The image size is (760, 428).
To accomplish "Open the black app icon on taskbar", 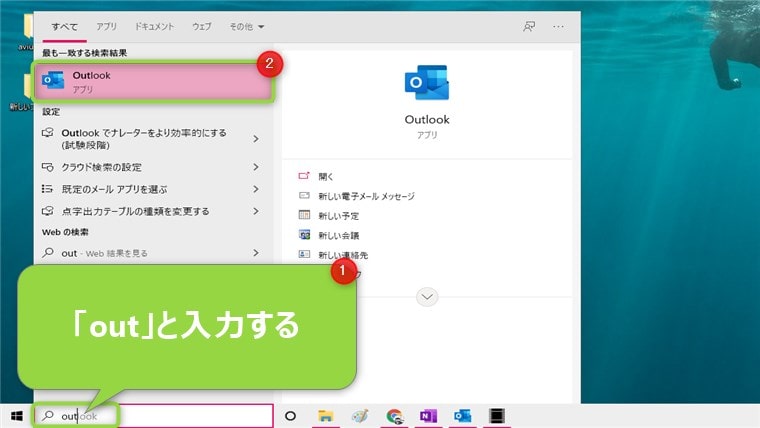I will coord(497,416).
